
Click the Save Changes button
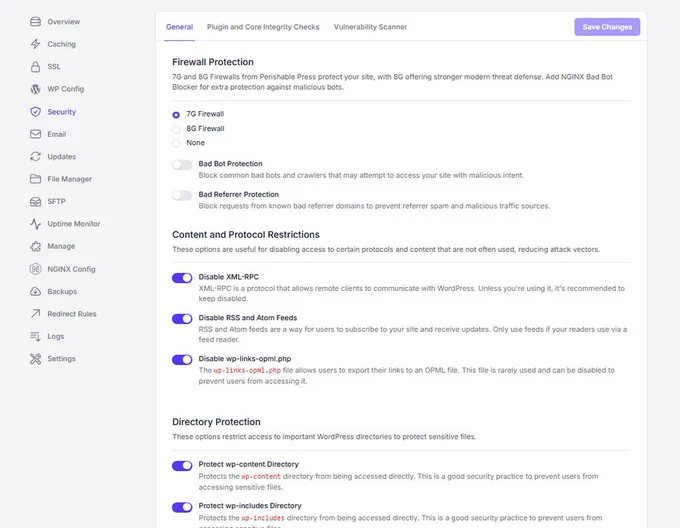tap(607, 27)
